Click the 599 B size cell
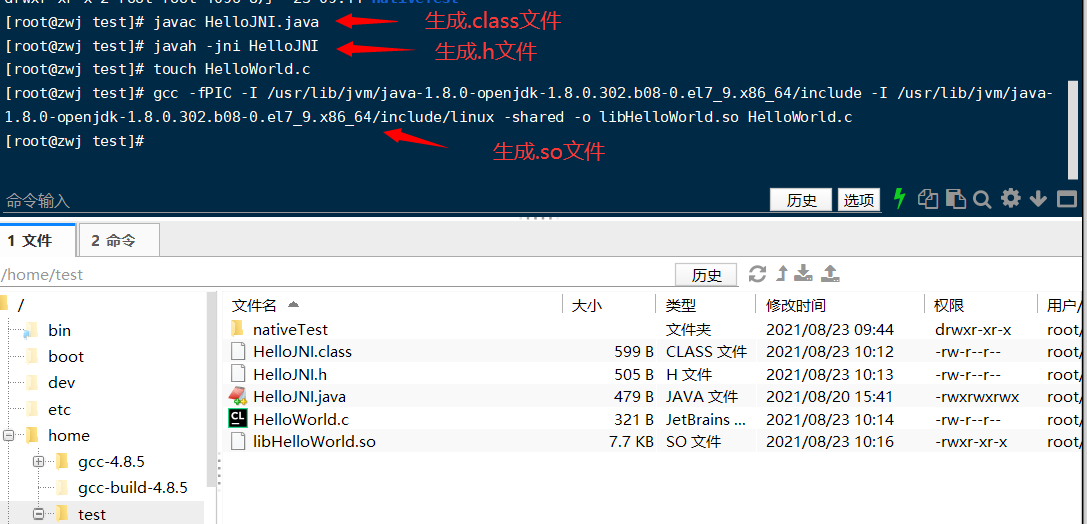The image size is (1087, 524). (x=634, y=351)
